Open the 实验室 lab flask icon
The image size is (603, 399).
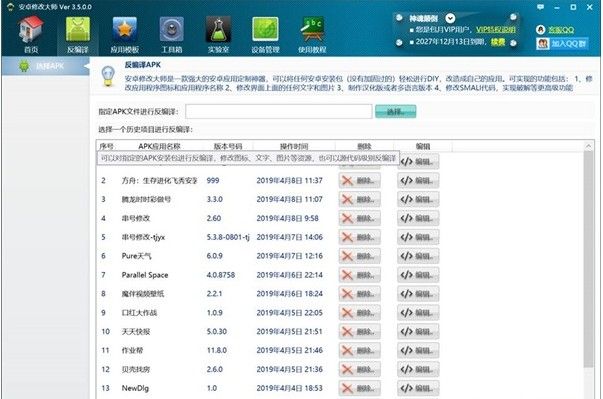[x=218, y=34]
